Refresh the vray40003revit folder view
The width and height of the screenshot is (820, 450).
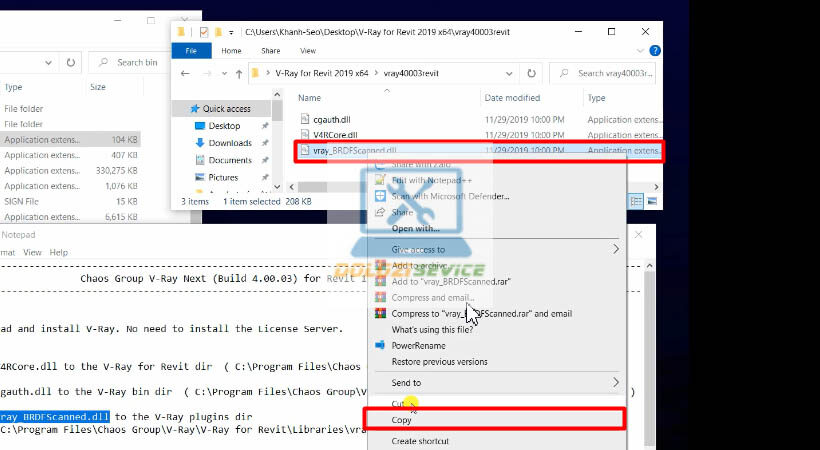point(532,74)
